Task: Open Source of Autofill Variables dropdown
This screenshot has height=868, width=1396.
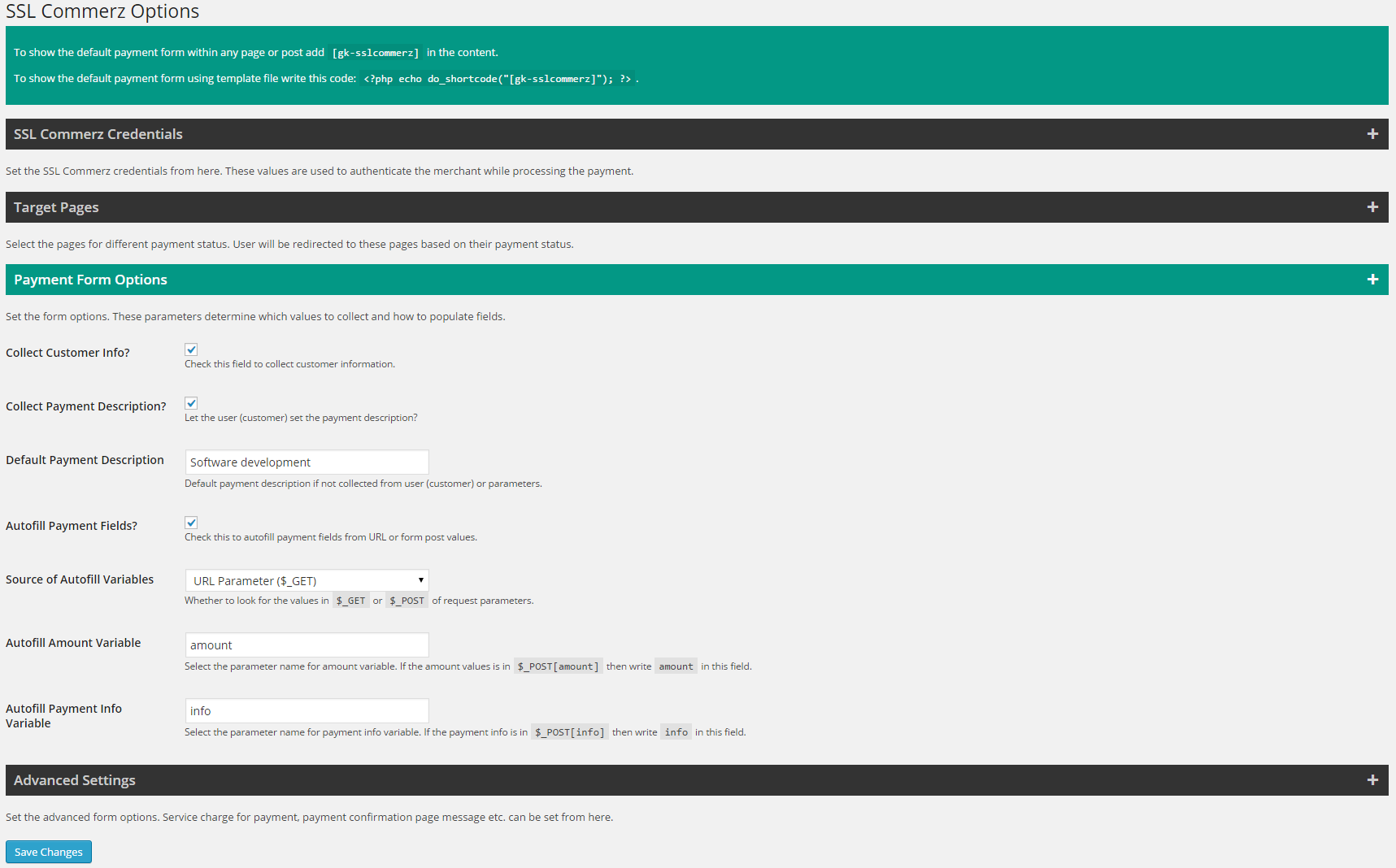Action: pos(307,580)
